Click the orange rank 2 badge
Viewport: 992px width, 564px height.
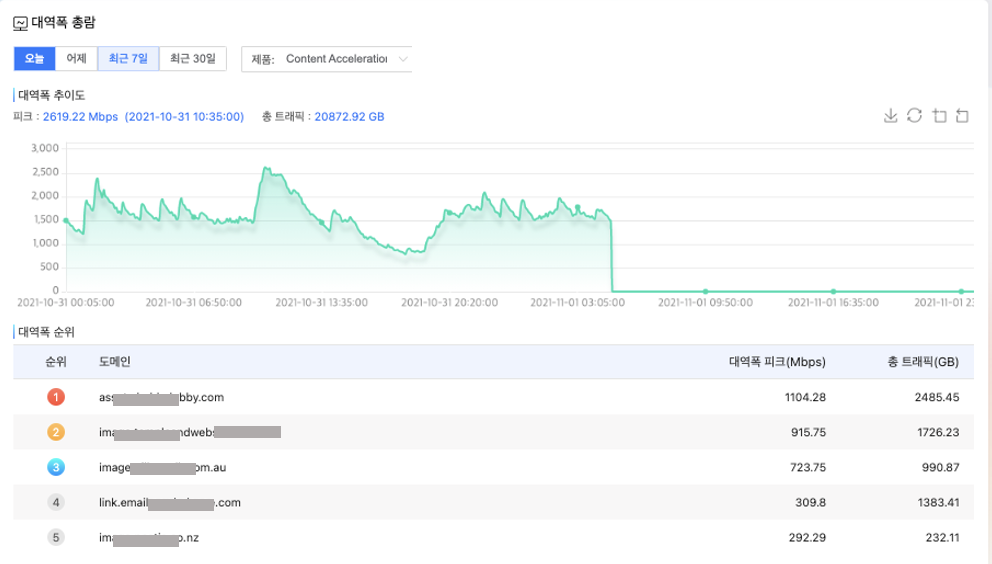point(56,432)
